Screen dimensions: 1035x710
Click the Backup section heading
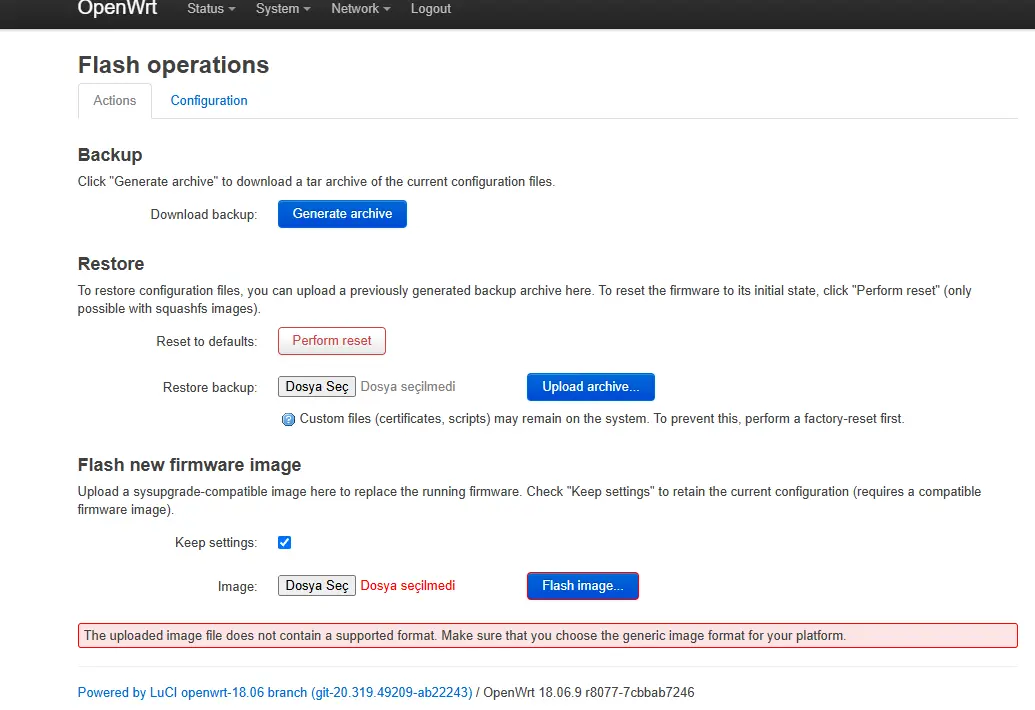[x=110, y=154]
